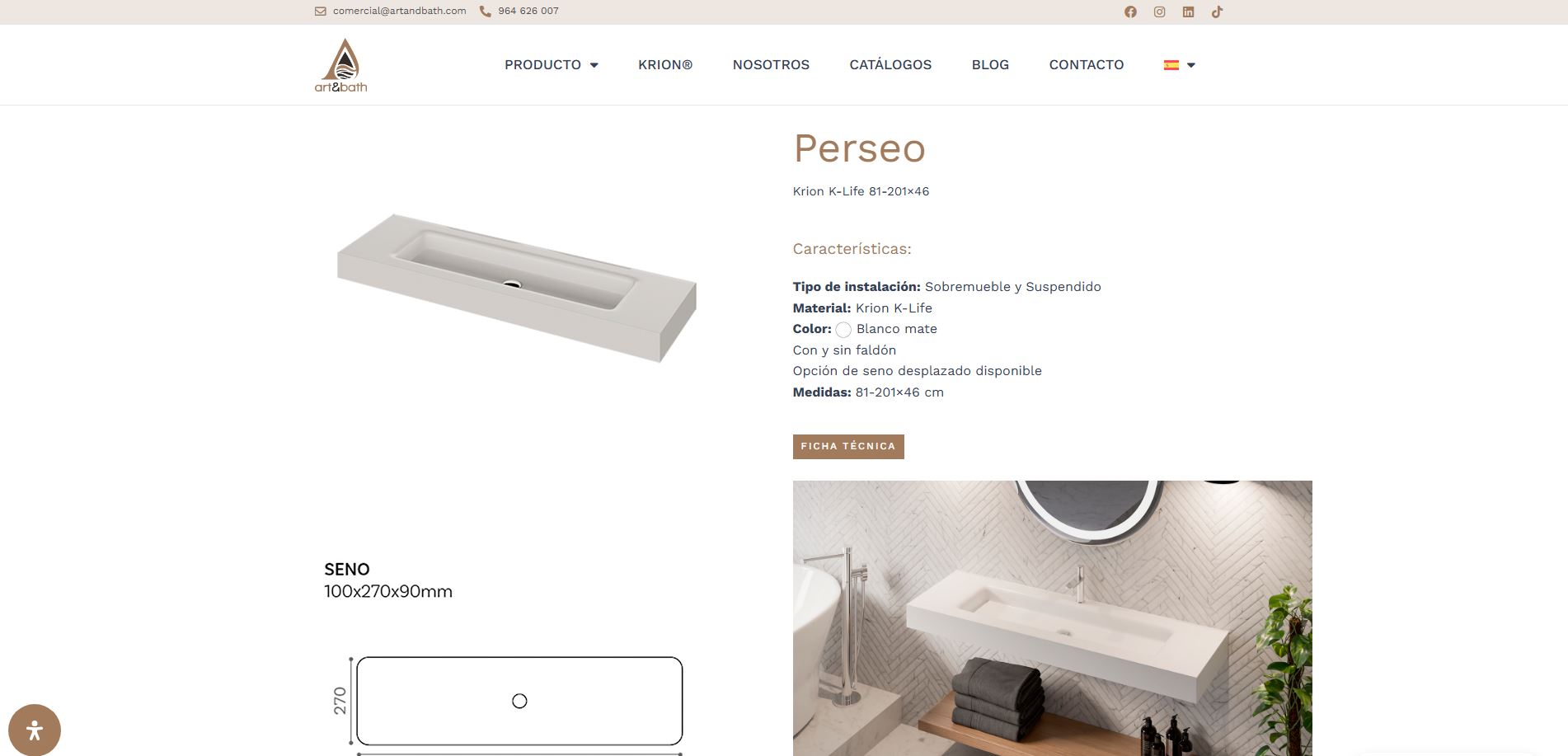The height and width of the screenshot is (756, 1568).
Task: Open the LinkedIn social icon
Action: point(1188,12)
